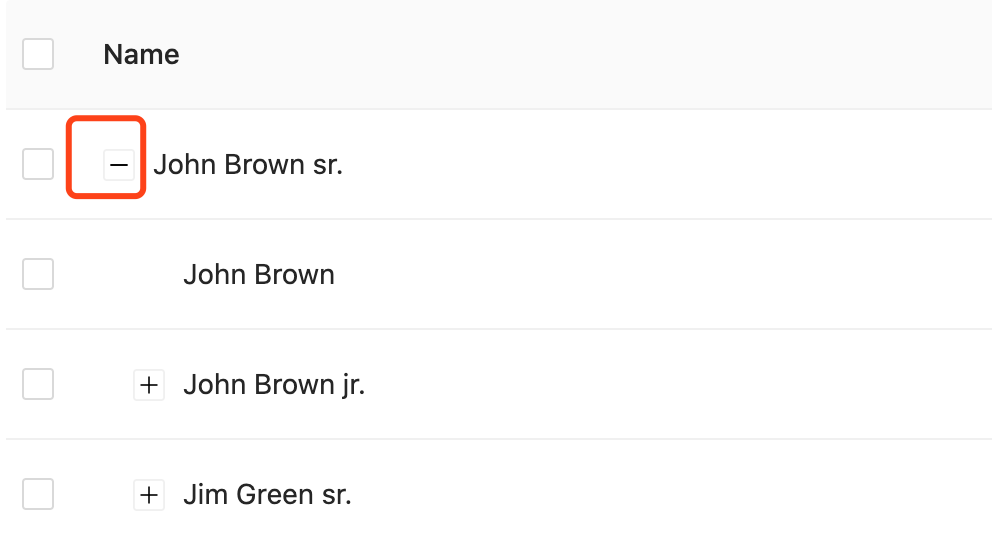Viewport: 992px width, 548px height.
Task: Click empty header area right of Name
Action: (x=582, y=54)
